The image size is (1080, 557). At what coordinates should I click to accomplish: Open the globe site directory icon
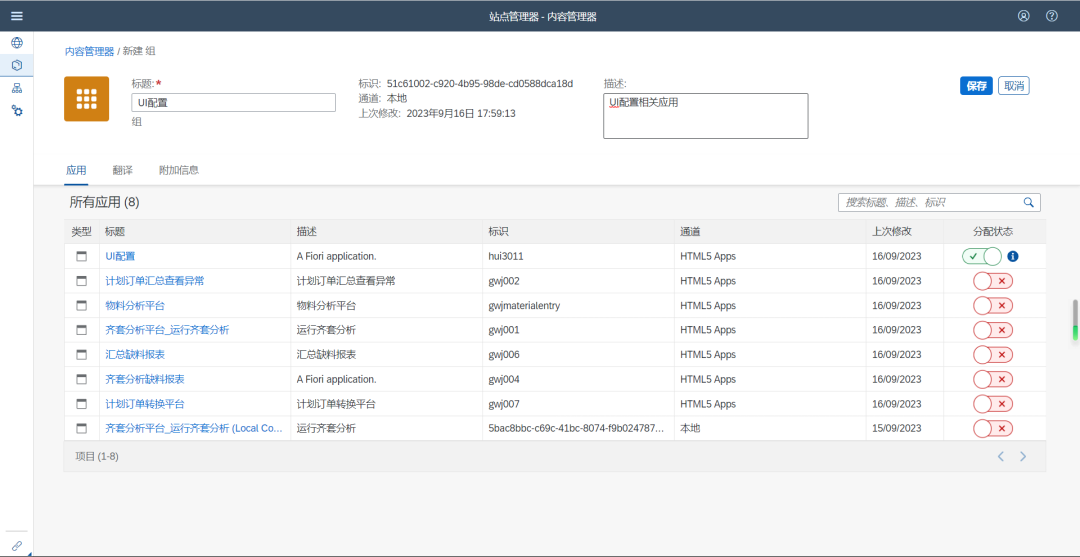pyautogui.click(x=17, y=43)
